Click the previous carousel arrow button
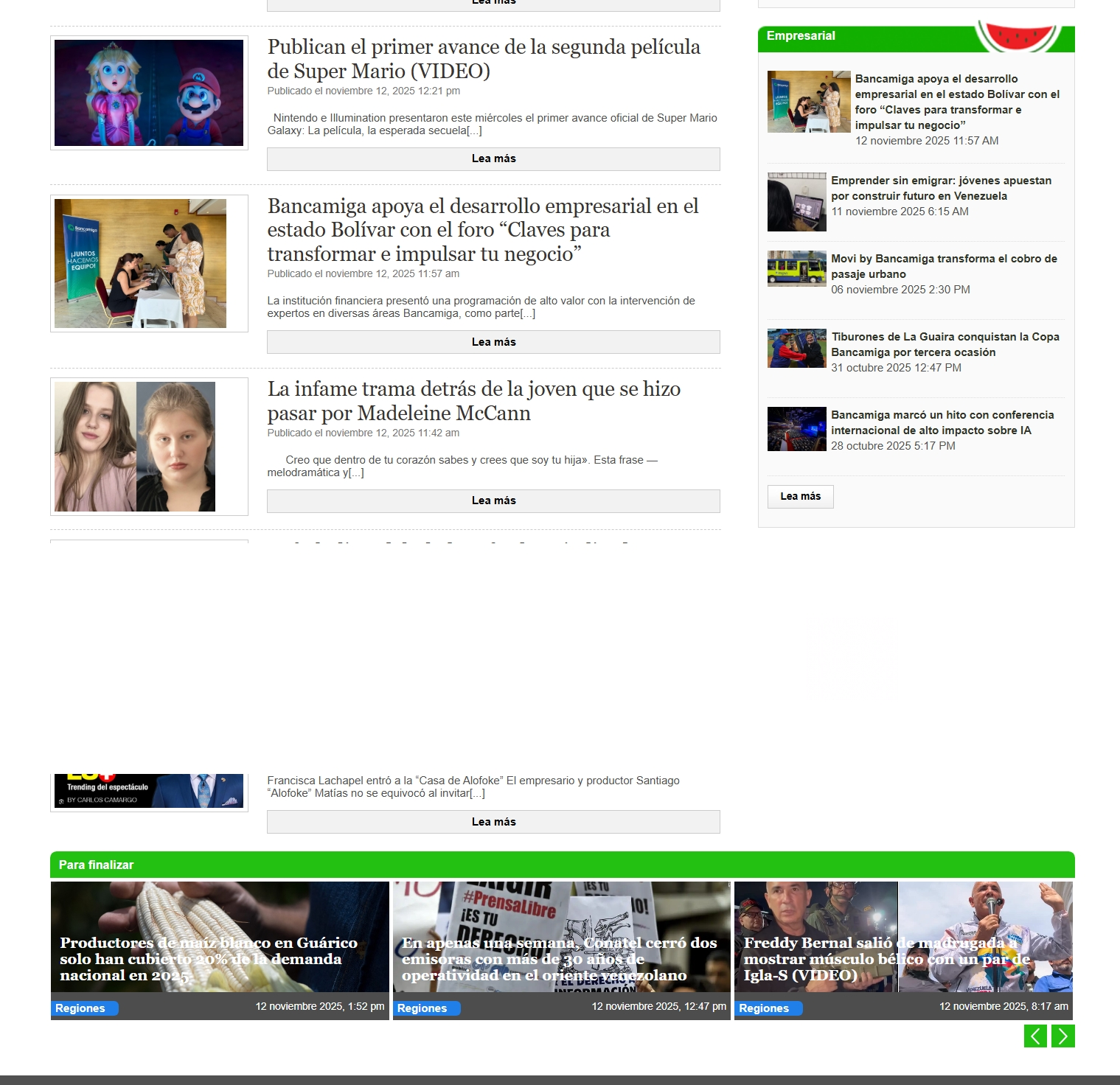Image resolution: width=1120 pixels, height=1085 pixels. coord(1035,1036)
